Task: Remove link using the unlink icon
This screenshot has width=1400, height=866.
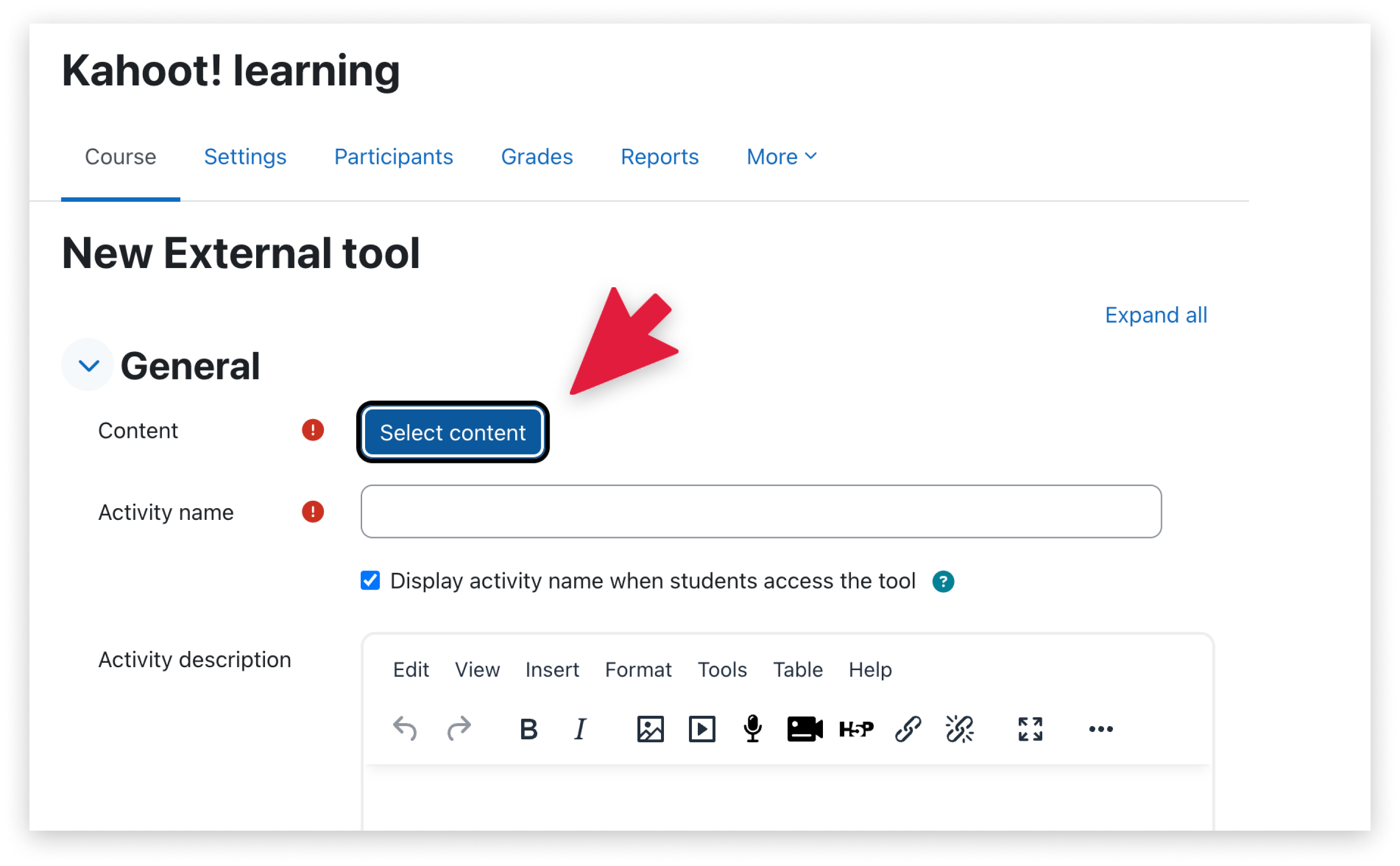Action: click(959, 729)
